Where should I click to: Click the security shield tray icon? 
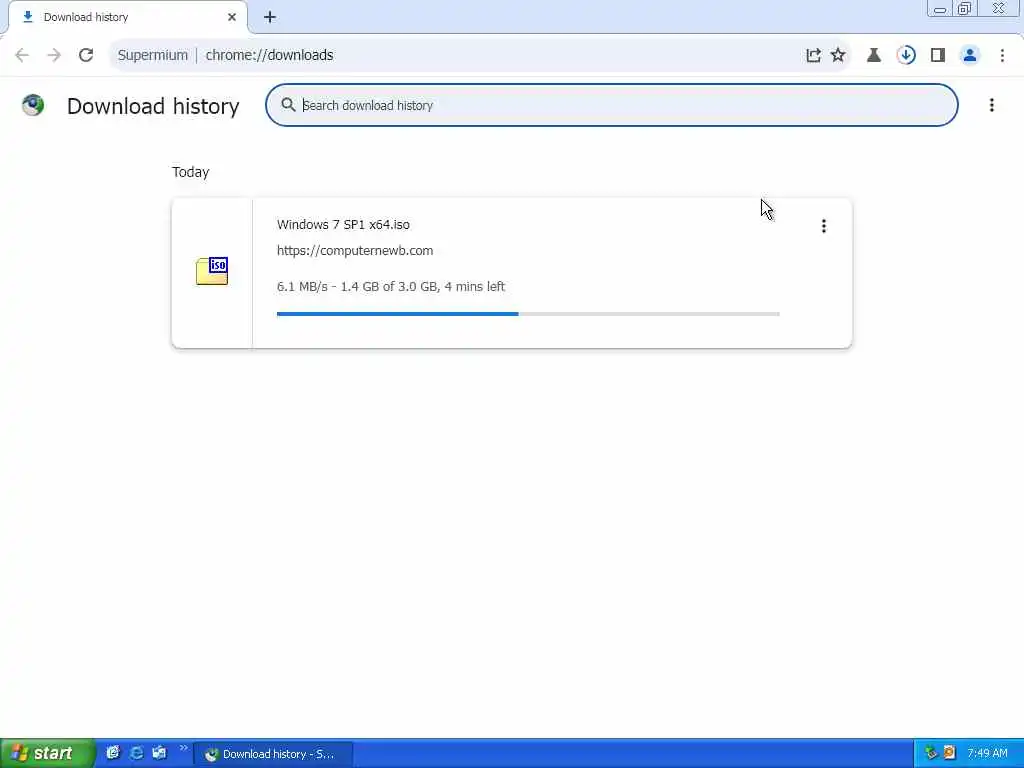click(949, 753)
